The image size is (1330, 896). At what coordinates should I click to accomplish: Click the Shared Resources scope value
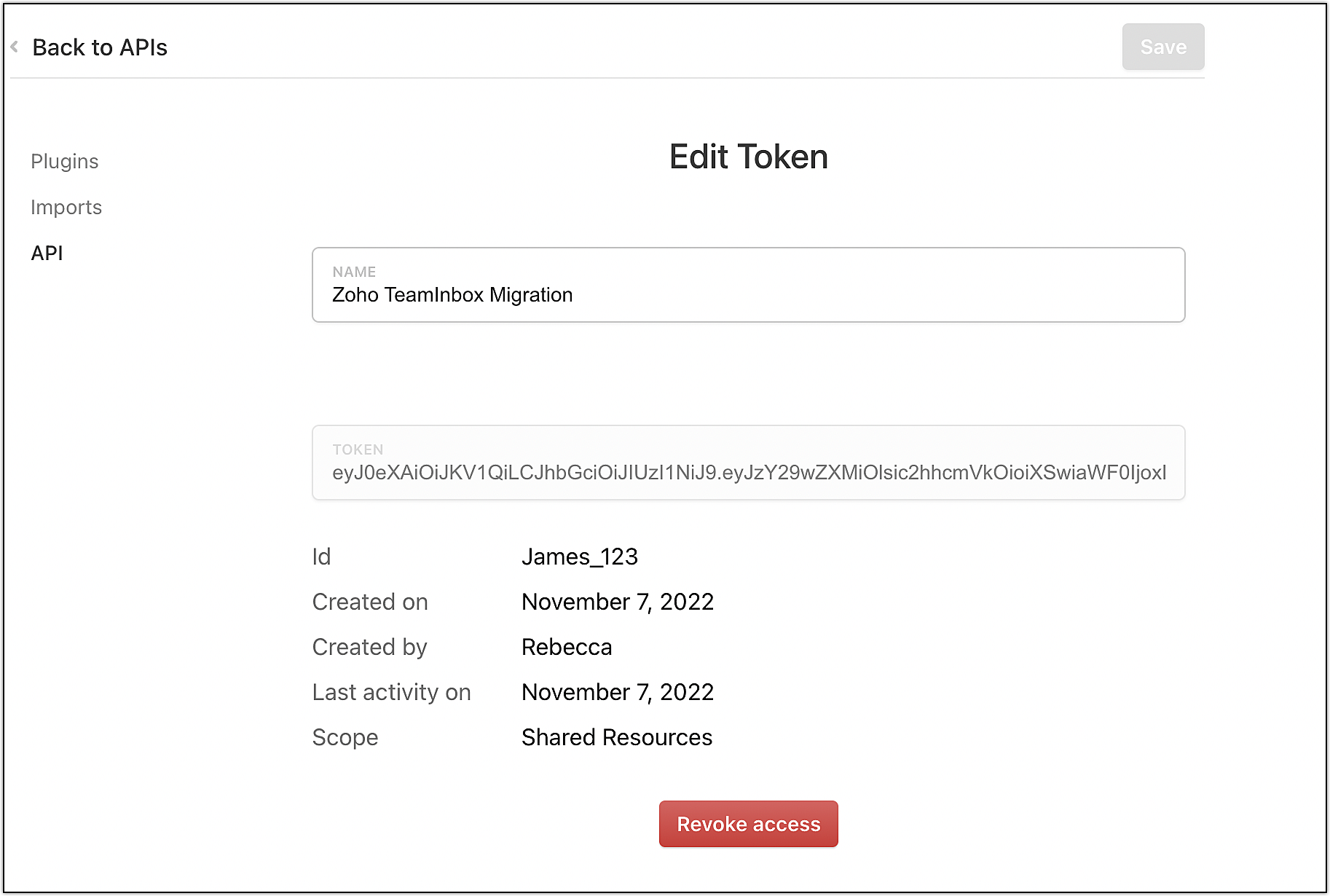pos(617,737)
